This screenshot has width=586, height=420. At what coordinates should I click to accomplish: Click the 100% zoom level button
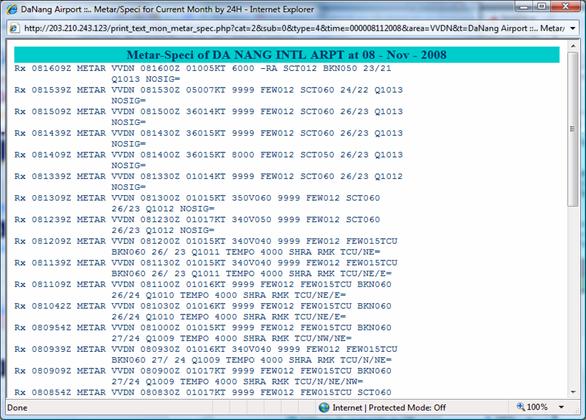pos(537,407)
